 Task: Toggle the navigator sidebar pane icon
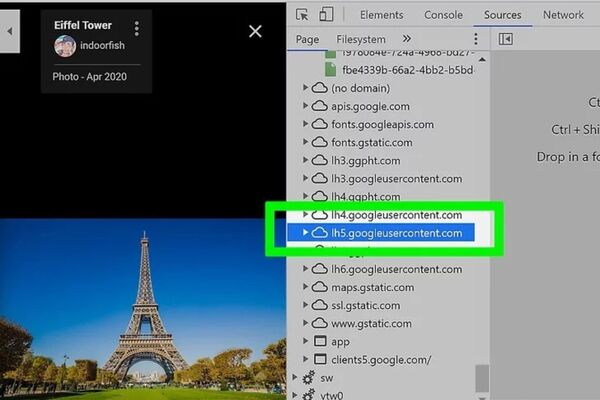[x=506, y=39]
